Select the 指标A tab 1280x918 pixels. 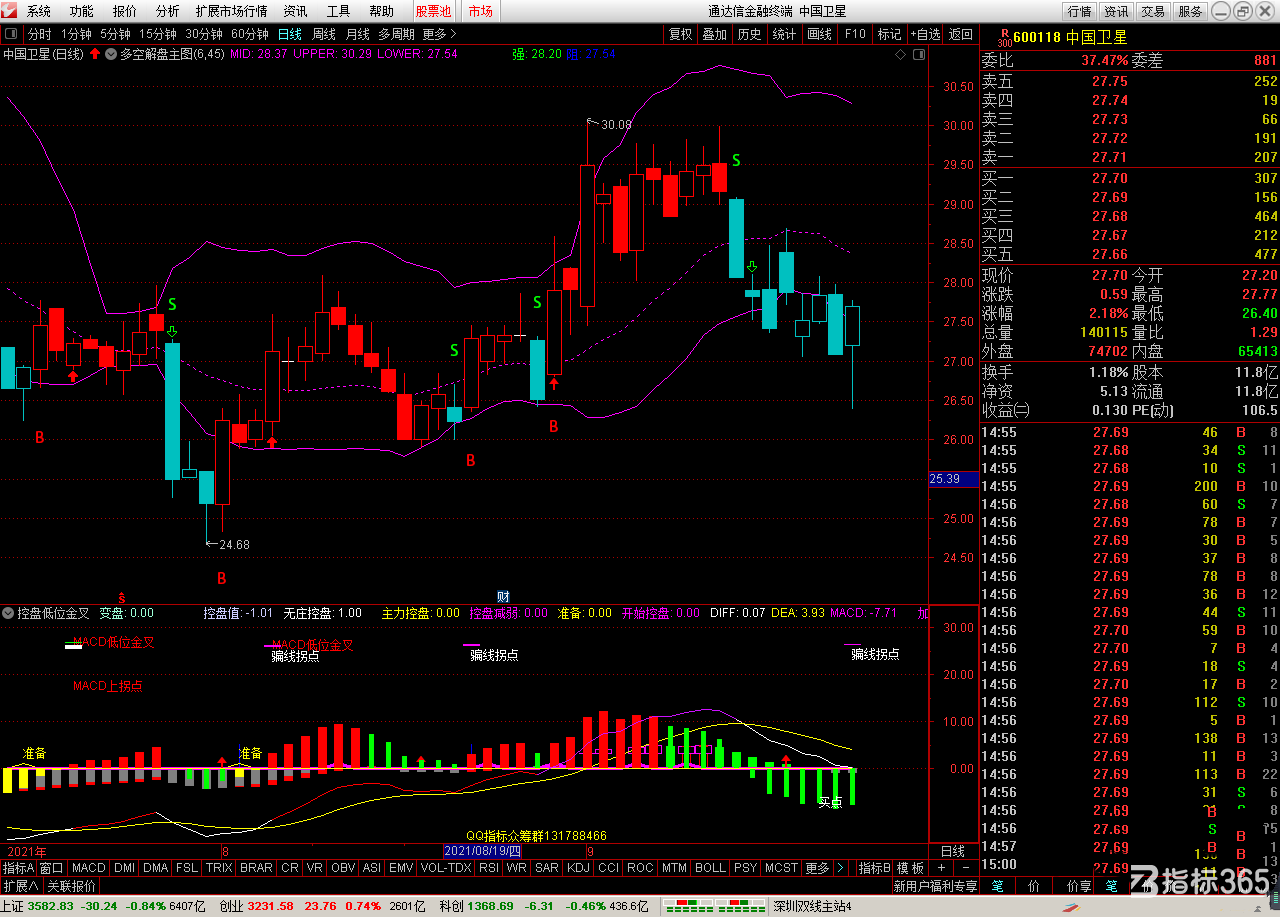click(18, 868)
